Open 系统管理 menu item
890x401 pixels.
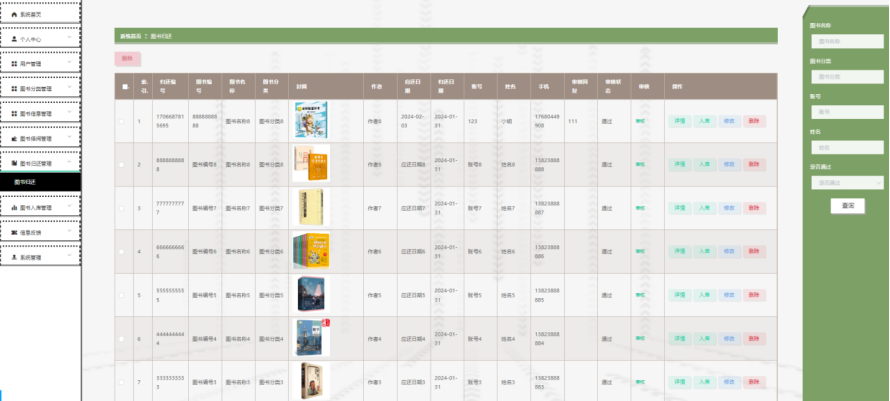pyautogui.click(x=40, y=257)
